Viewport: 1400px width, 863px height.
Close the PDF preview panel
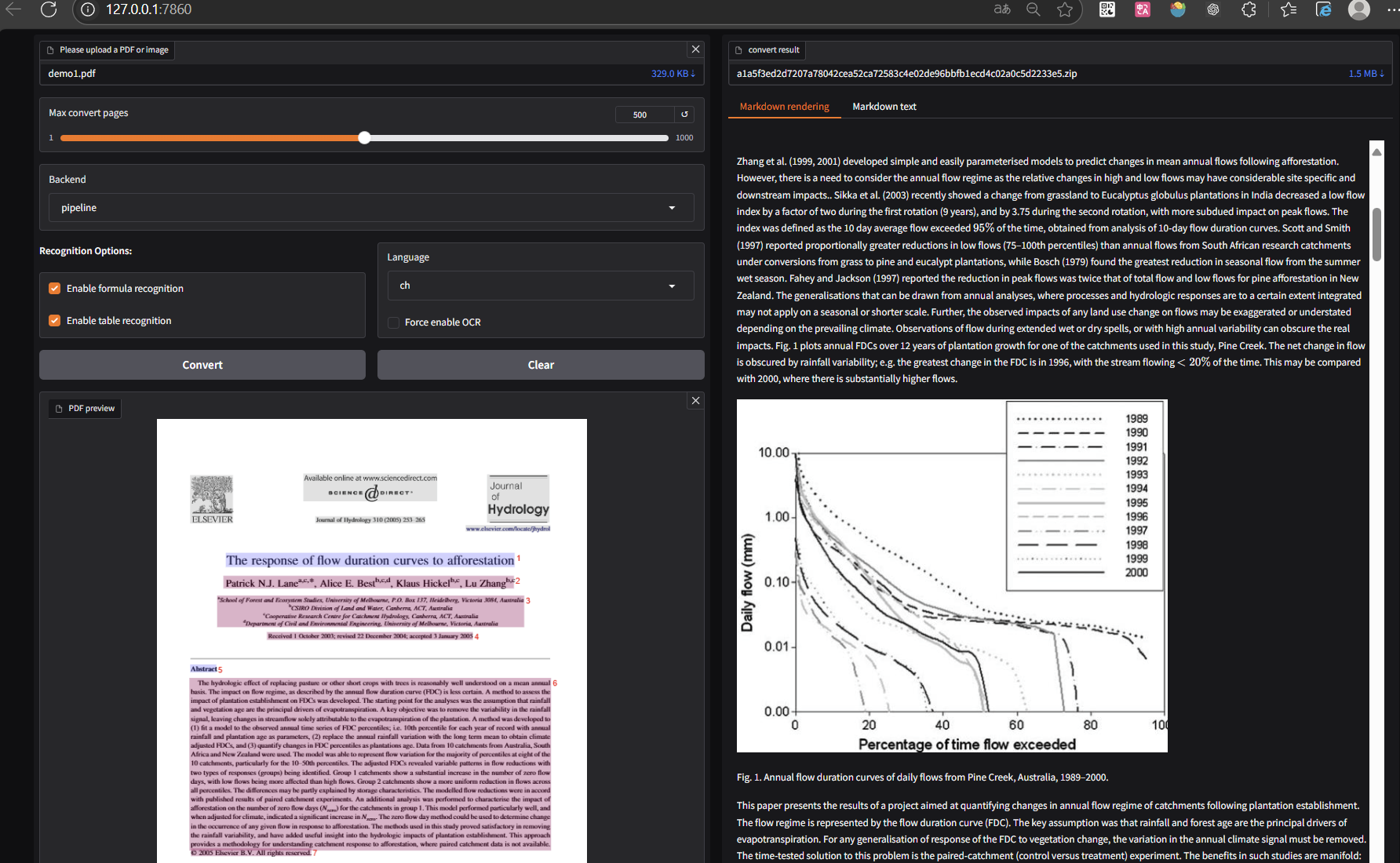tap(695, 401)
